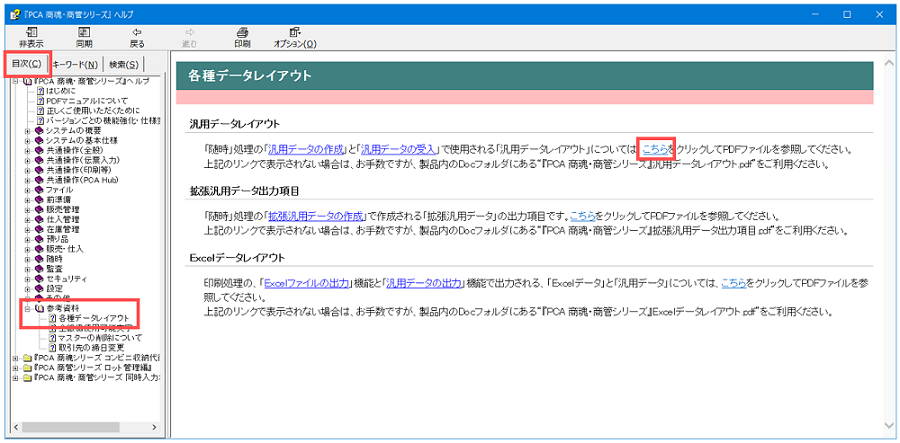The image size is (900, 443).
Task: Click the 正しくご使用いただくために page icon
Action: tap(40, 110)
